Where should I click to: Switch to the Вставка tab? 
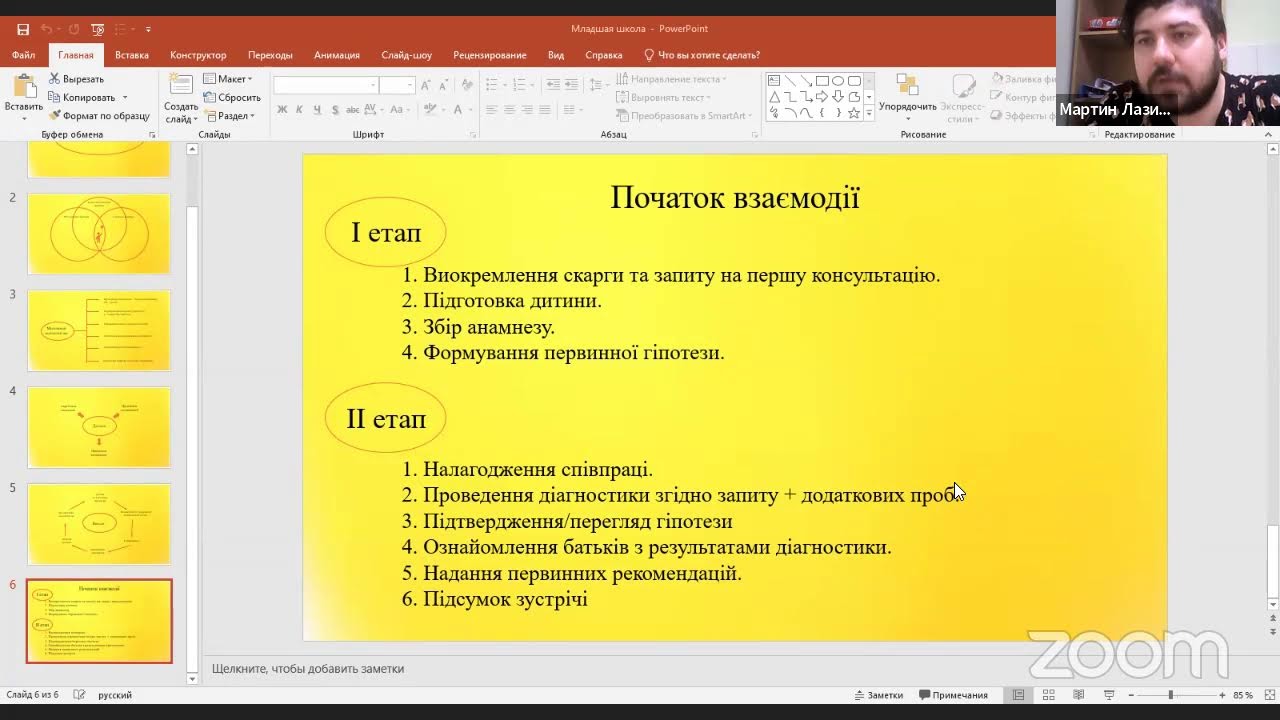pyautogui.click(x=132, y=55)
